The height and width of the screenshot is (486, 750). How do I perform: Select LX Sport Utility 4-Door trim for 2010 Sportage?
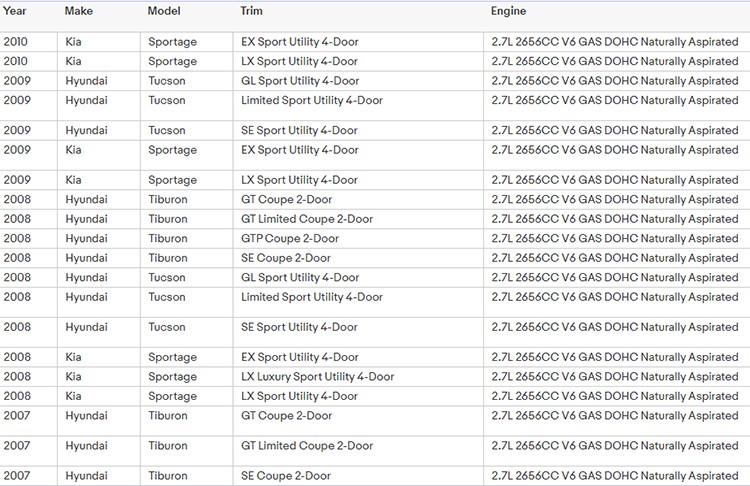pos(299,61)
